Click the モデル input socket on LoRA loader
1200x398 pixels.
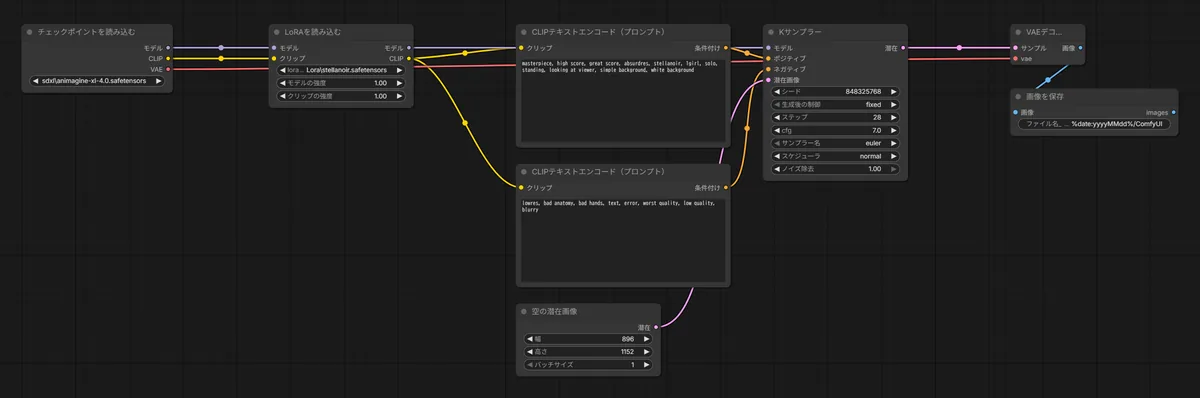(x=274, y=47)
